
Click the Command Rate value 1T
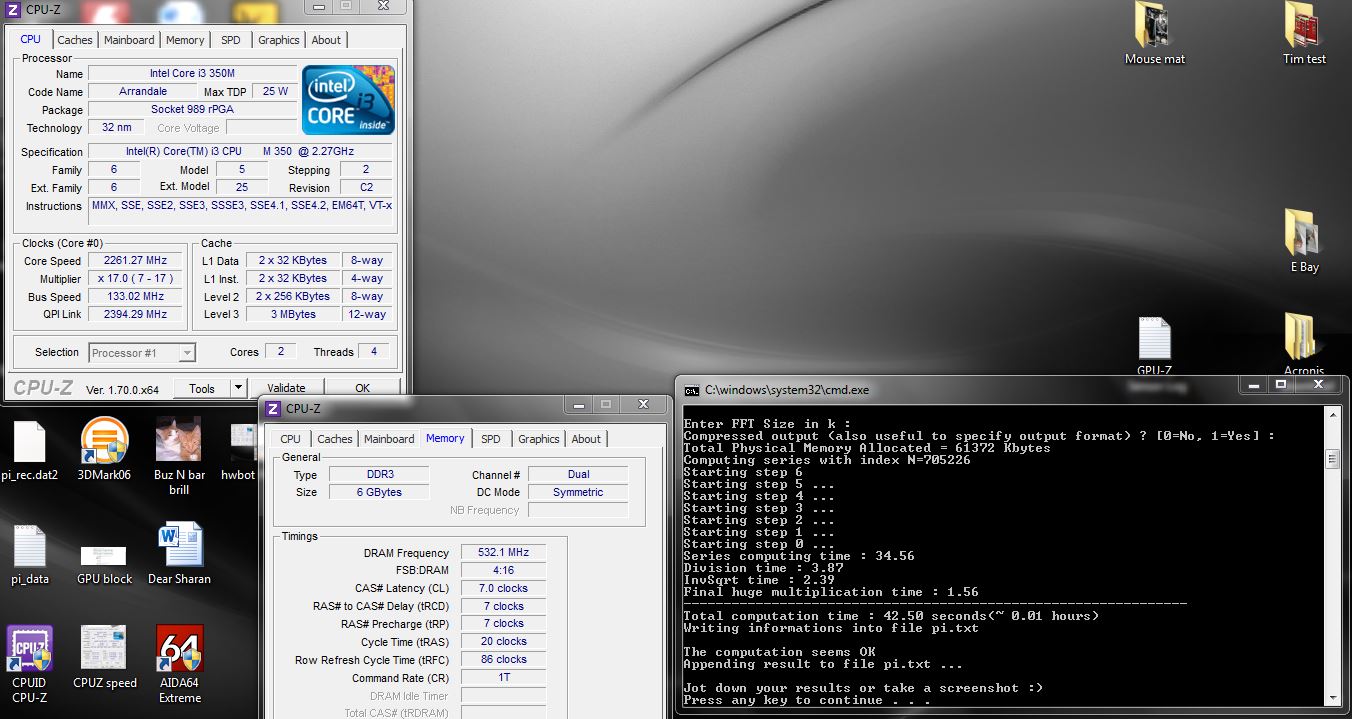[x=504, y=677]
